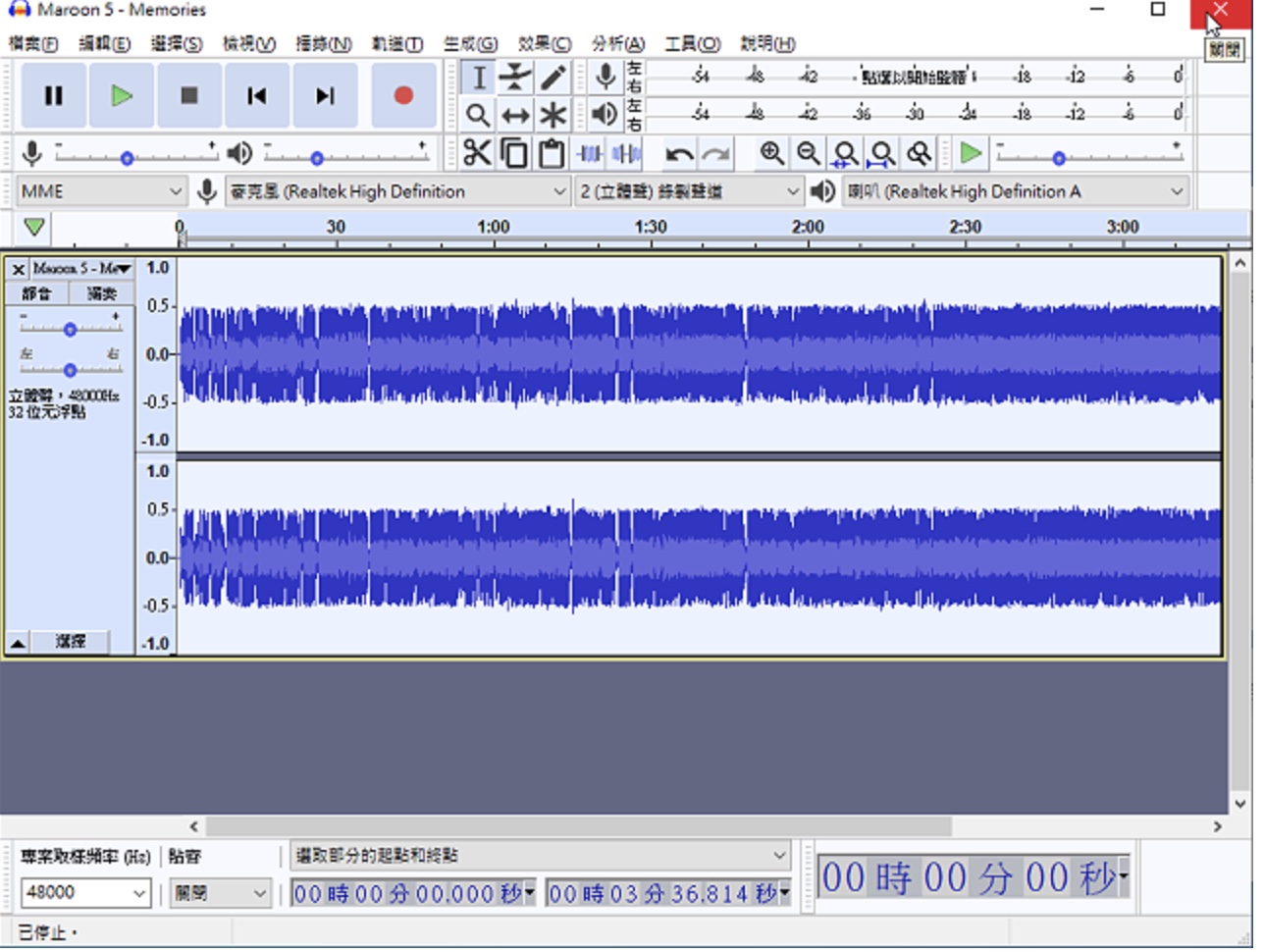The height and width of the screenshot is (952, 1264).
Task: Open the microphone recording device dropdown
Action: click(x=397, y=192)
